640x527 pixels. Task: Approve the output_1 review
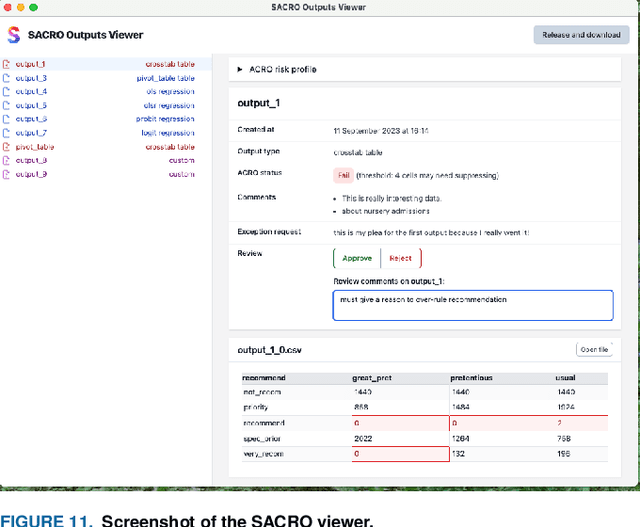pyautogui.click(x=357, y=258)
